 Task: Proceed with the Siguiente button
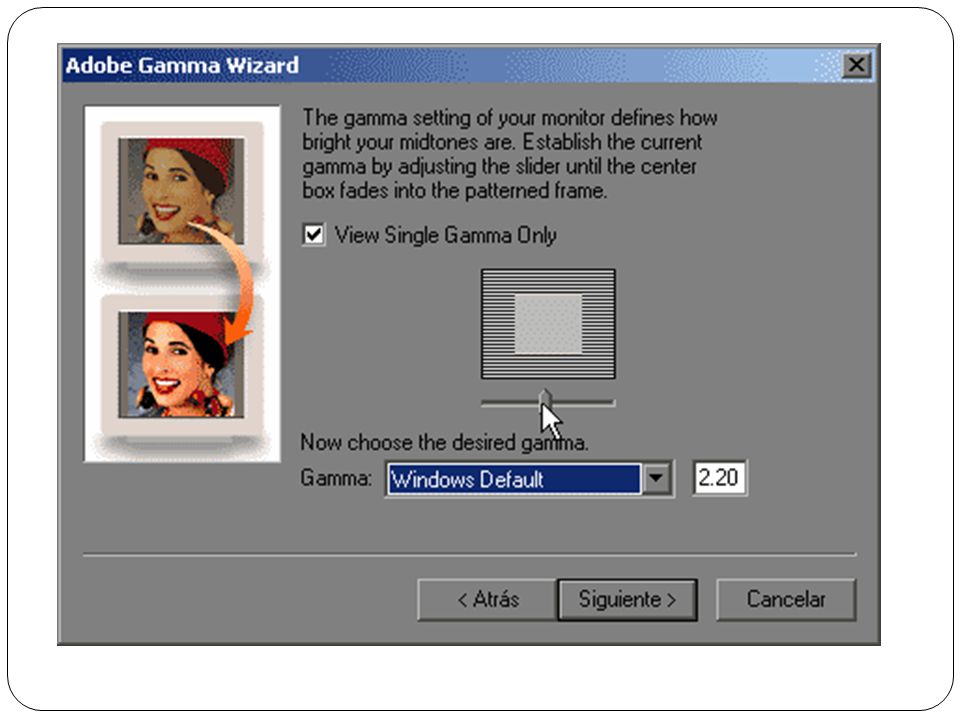[x=628, y=600]
